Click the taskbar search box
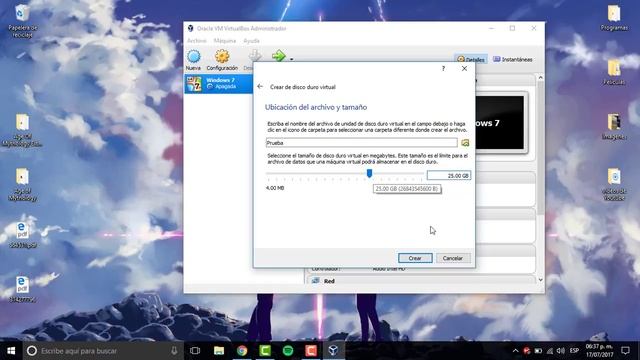The image size is (640, 360). pos(103,351)
